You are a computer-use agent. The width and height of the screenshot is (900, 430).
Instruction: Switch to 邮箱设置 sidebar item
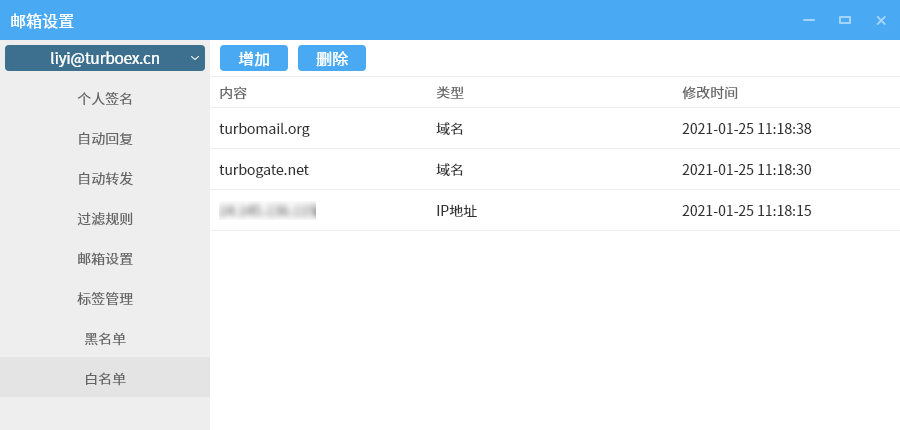[105, 259]
